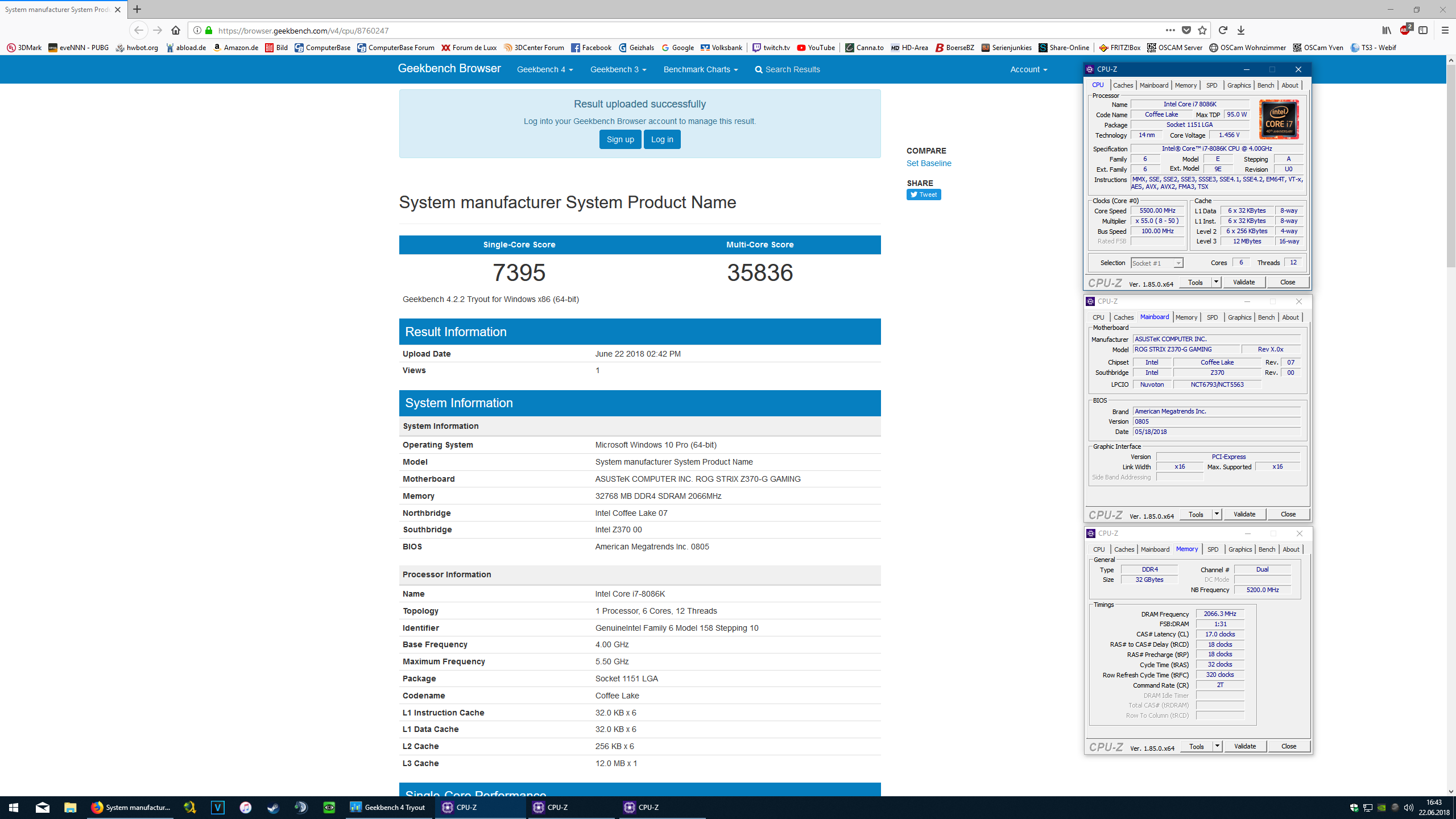The image size is (1456, 819).
Task: Expand the Benchmark Charts dropdown
Action: (x=700, y=69)
